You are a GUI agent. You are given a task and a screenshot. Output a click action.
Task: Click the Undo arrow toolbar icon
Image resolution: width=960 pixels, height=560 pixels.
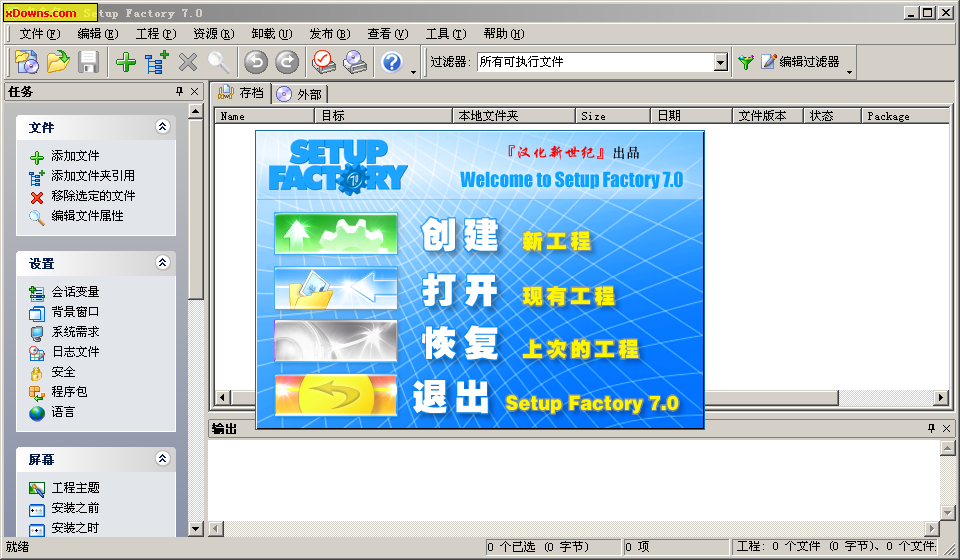click(256, 62)
